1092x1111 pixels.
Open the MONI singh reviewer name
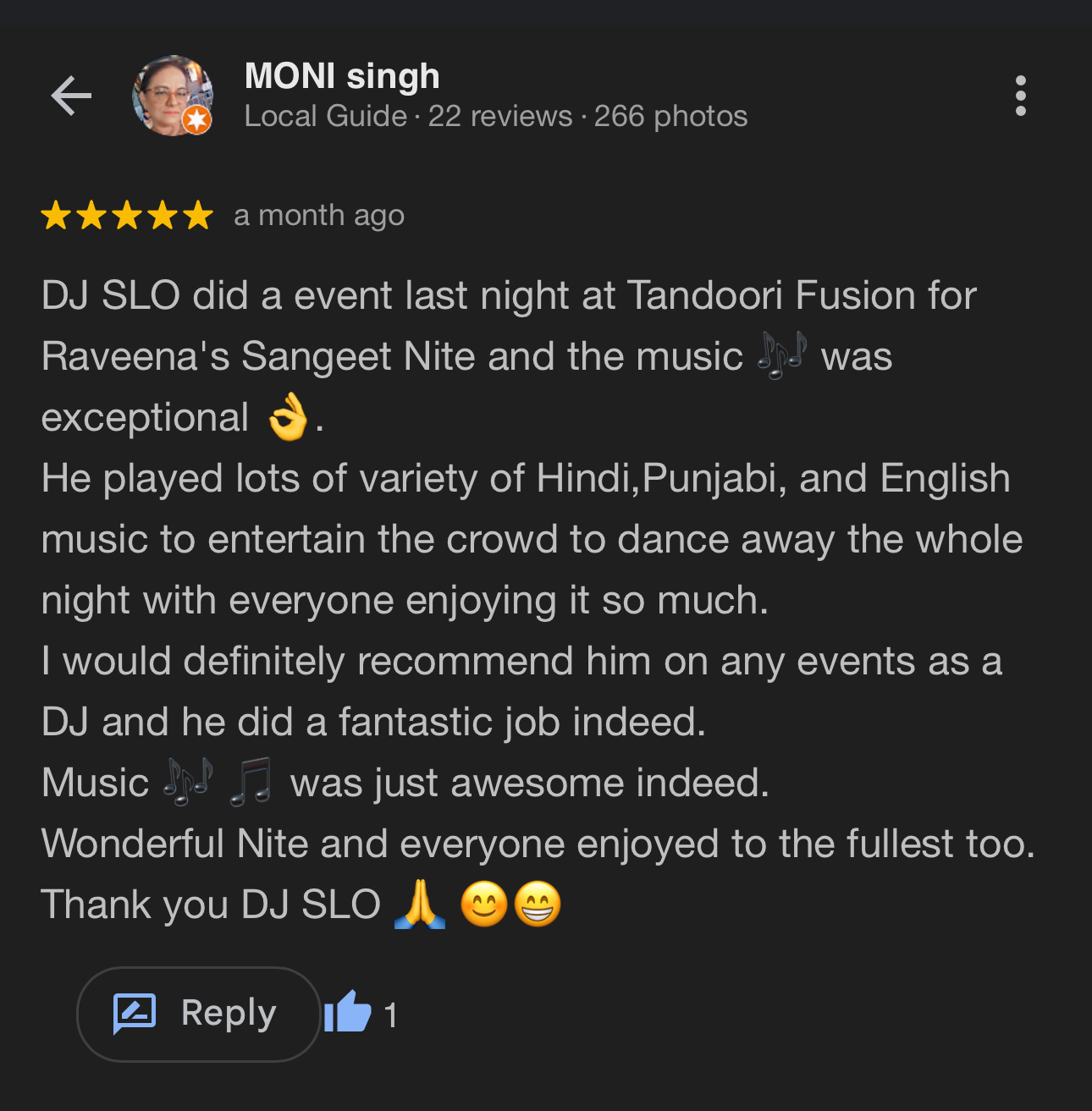342,76
